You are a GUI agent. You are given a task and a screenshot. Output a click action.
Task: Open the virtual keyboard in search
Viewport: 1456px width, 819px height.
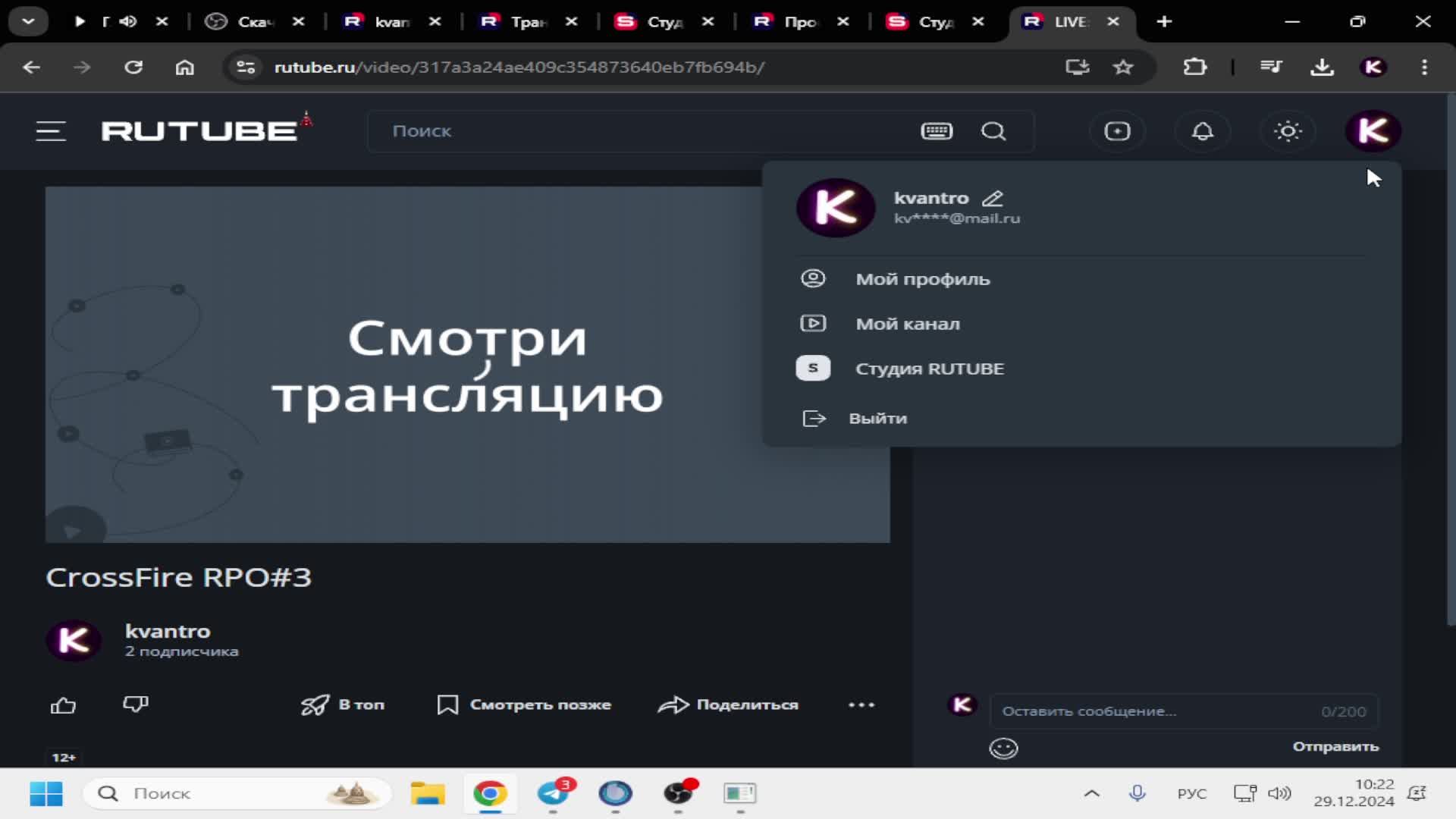937,131
